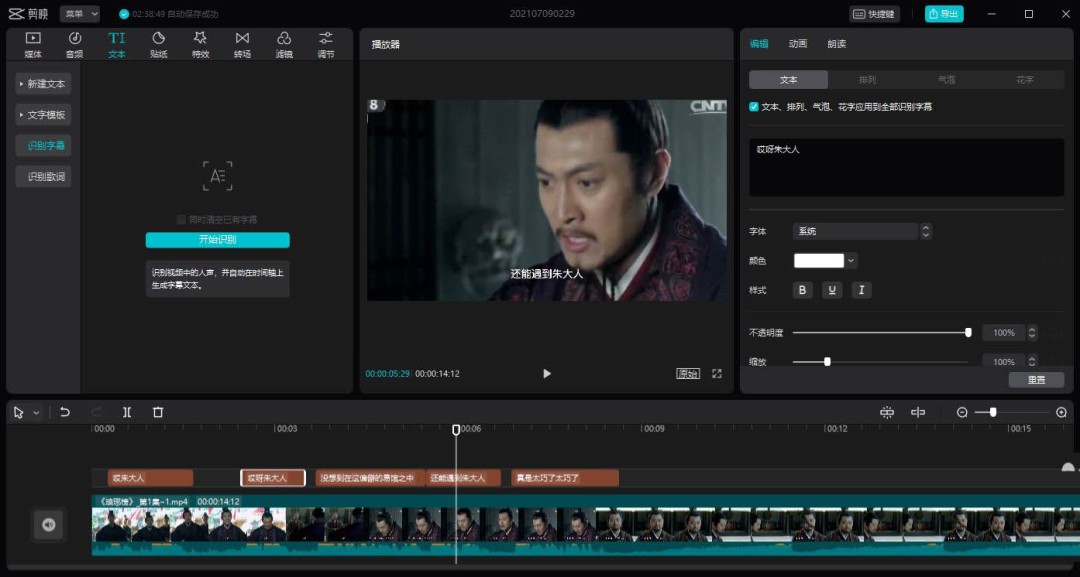Click the 滤镜 (Filters) icon
This screenshot has width=1080, height=577.
click(283, 42)
